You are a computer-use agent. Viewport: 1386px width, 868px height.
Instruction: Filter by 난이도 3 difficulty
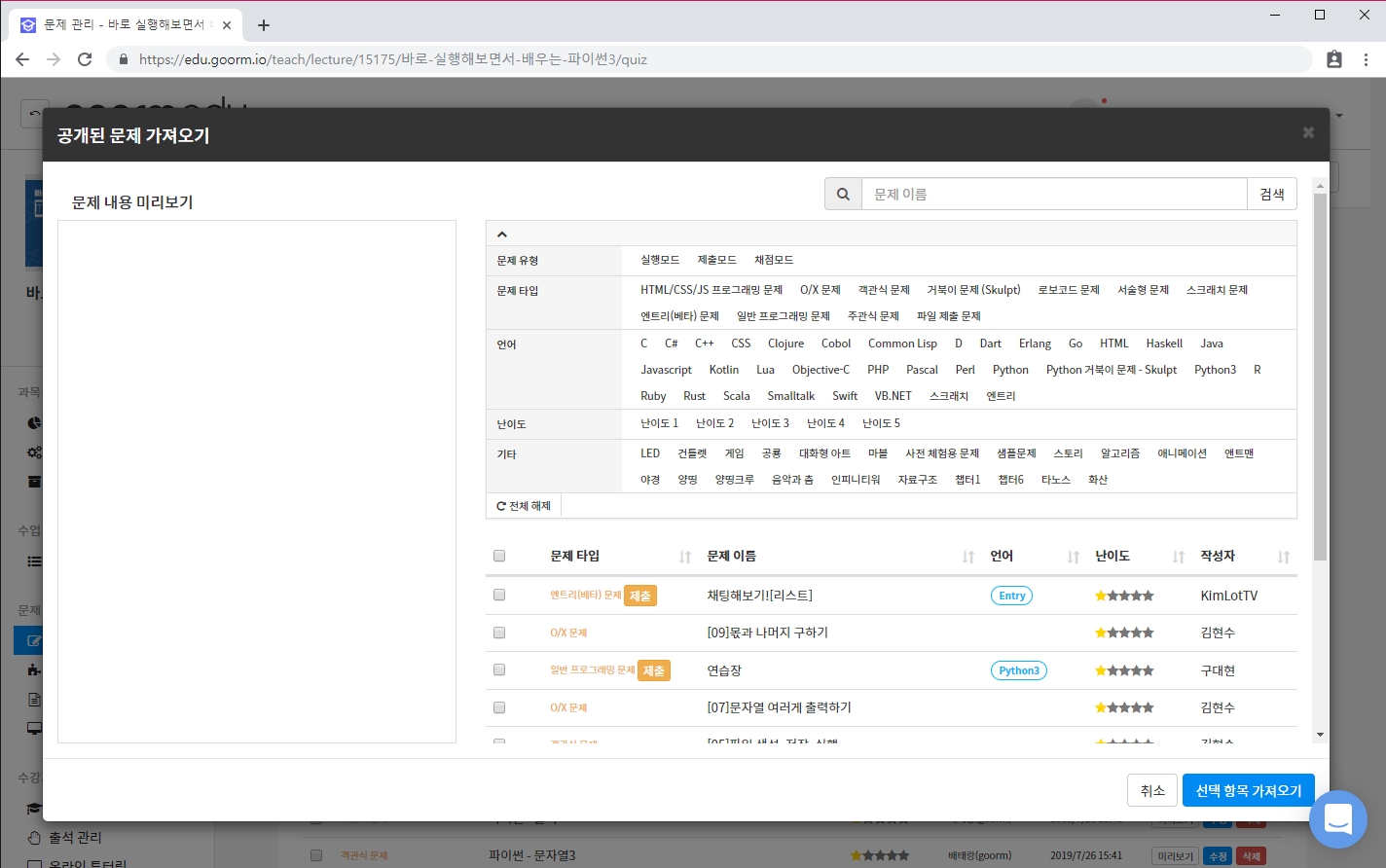770,423
